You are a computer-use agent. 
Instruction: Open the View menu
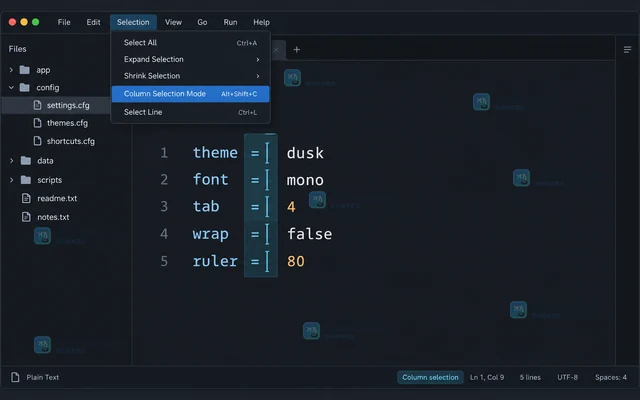point(173,22)
